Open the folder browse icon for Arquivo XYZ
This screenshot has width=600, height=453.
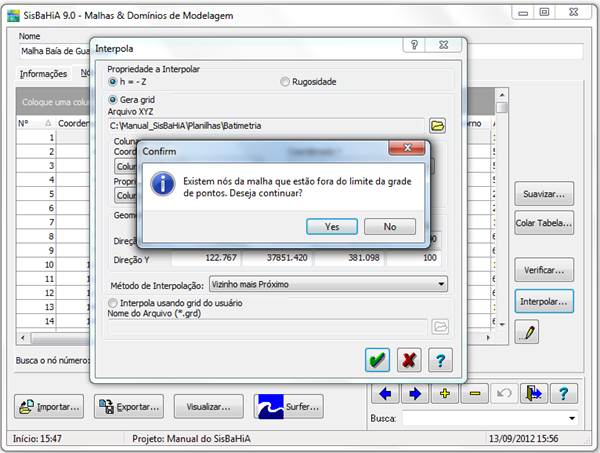point(437,125)
